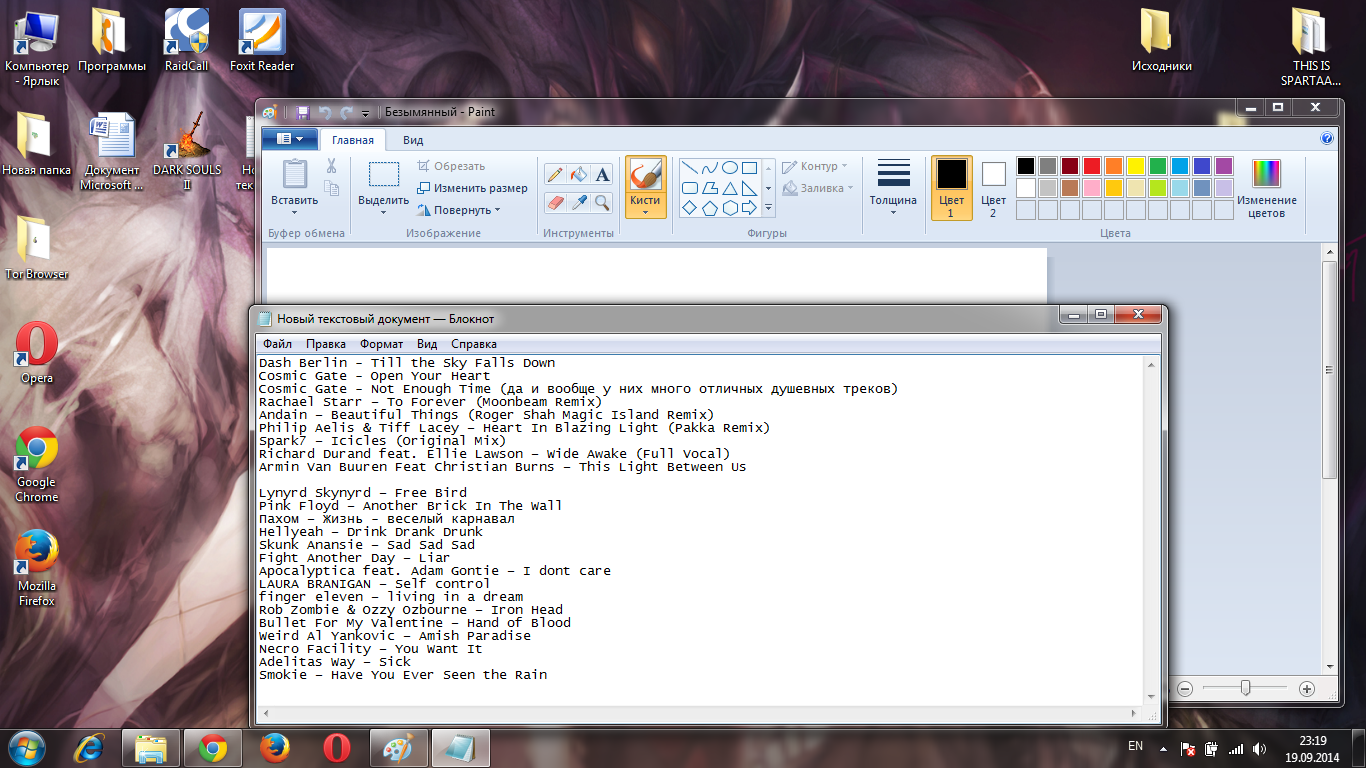1366x770 pixels.
Task: Pick the yellow color swatch in Paint palette
Action: (x=1136, y=166)
